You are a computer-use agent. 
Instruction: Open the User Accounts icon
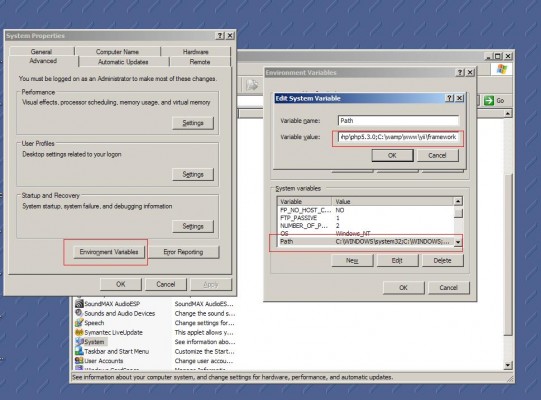point(79,361)
